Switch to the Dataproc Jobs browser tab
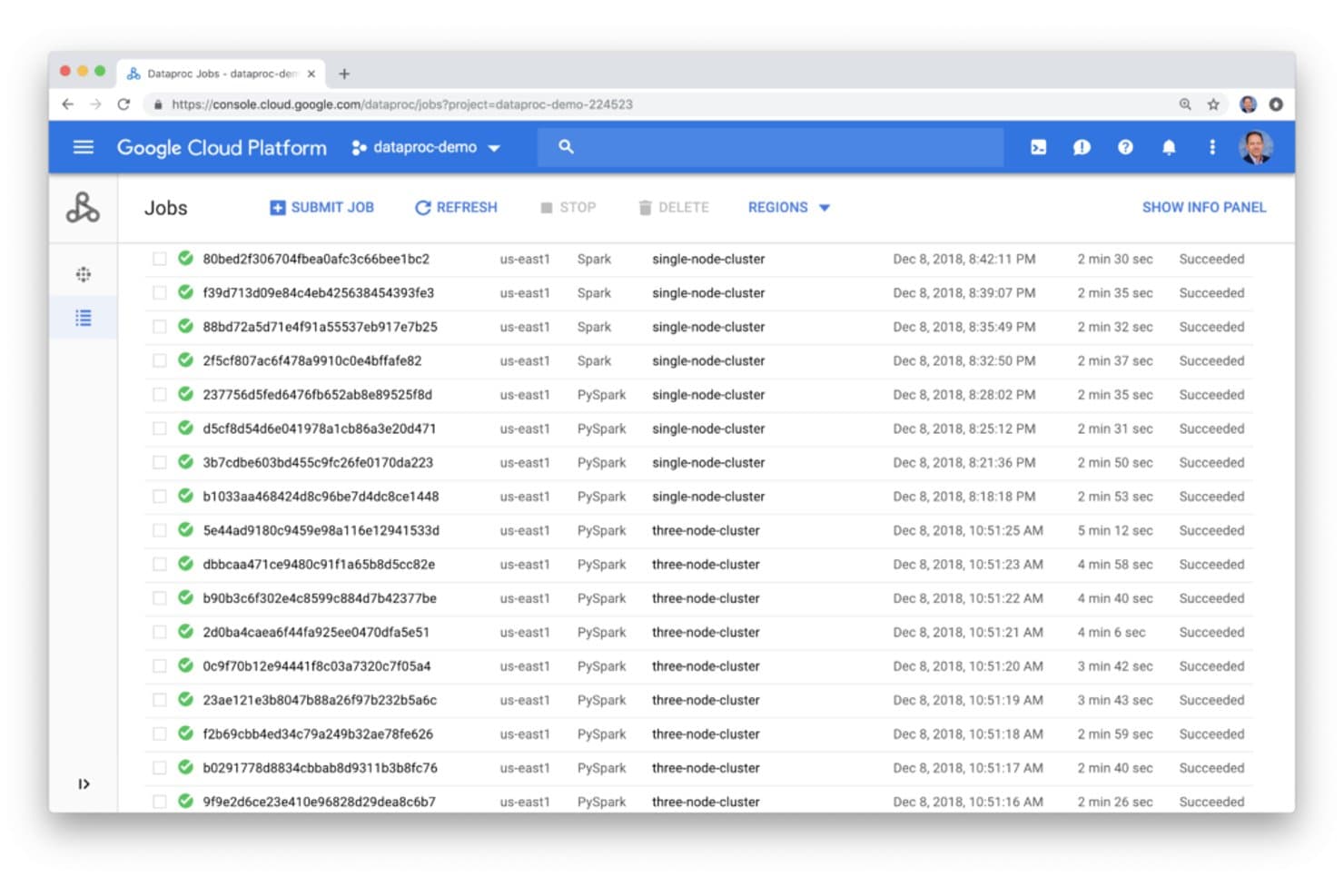The width and height of the screenshot is (1344, 896). [222, 74]
